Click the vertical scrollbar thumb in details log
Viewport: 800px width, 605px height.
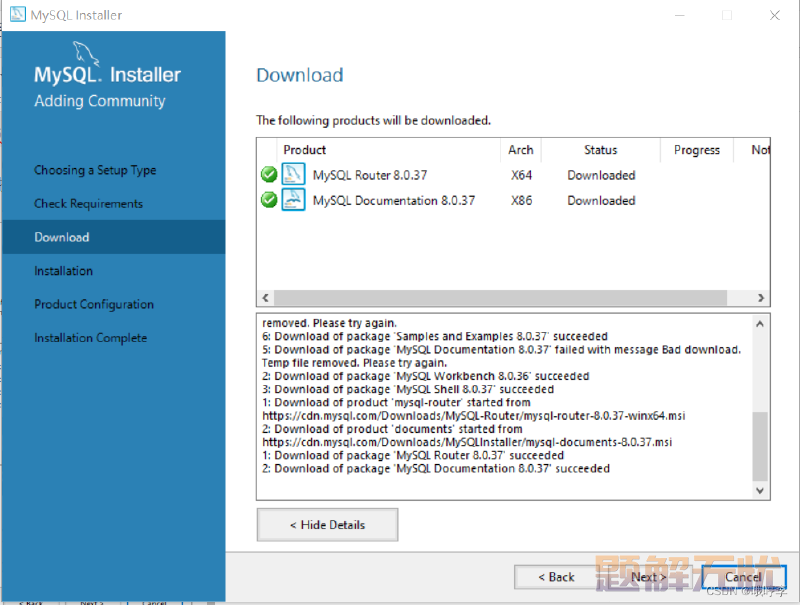point(760,446)
